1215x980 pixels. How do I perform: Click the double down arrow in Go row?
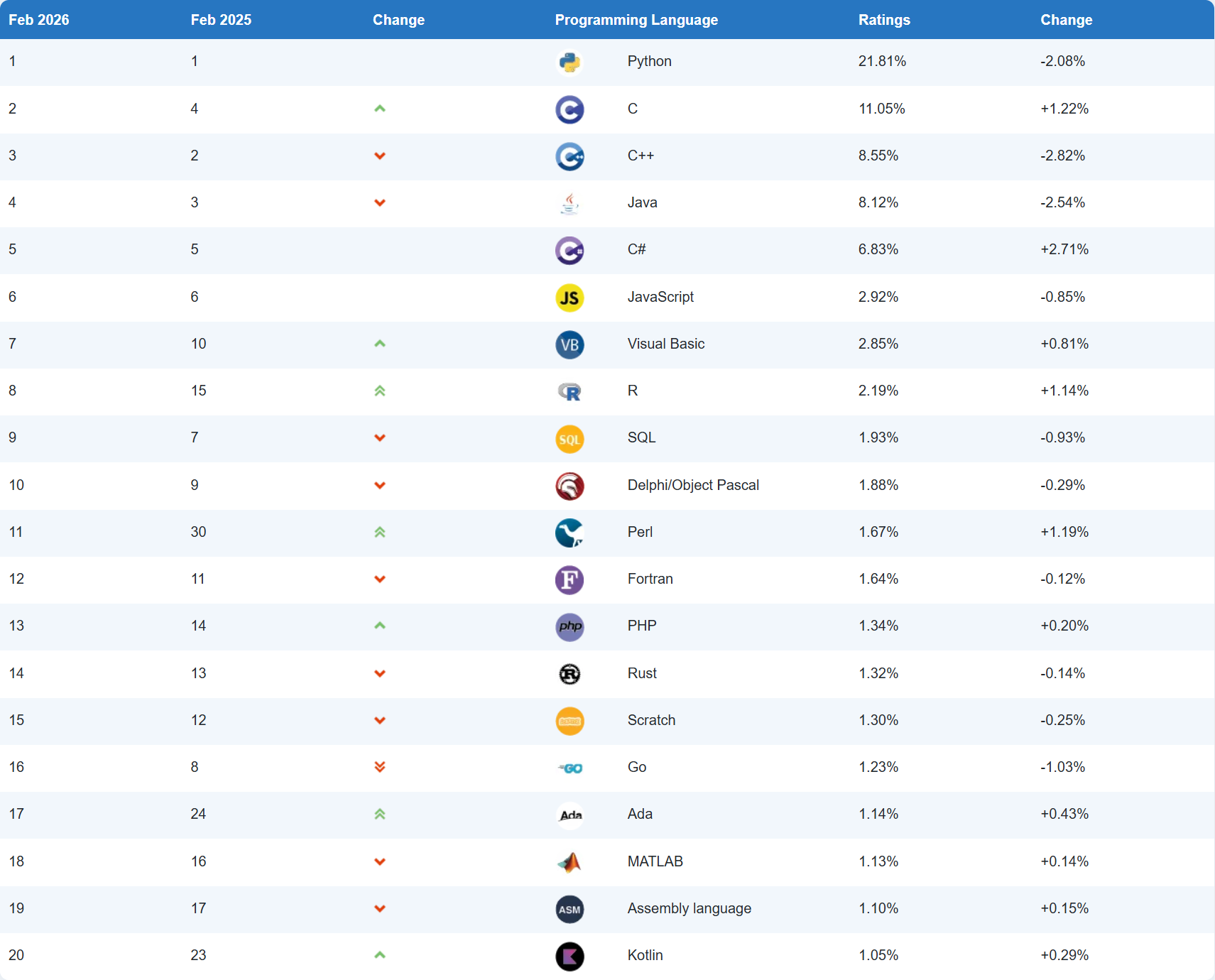tap(380, 767)
